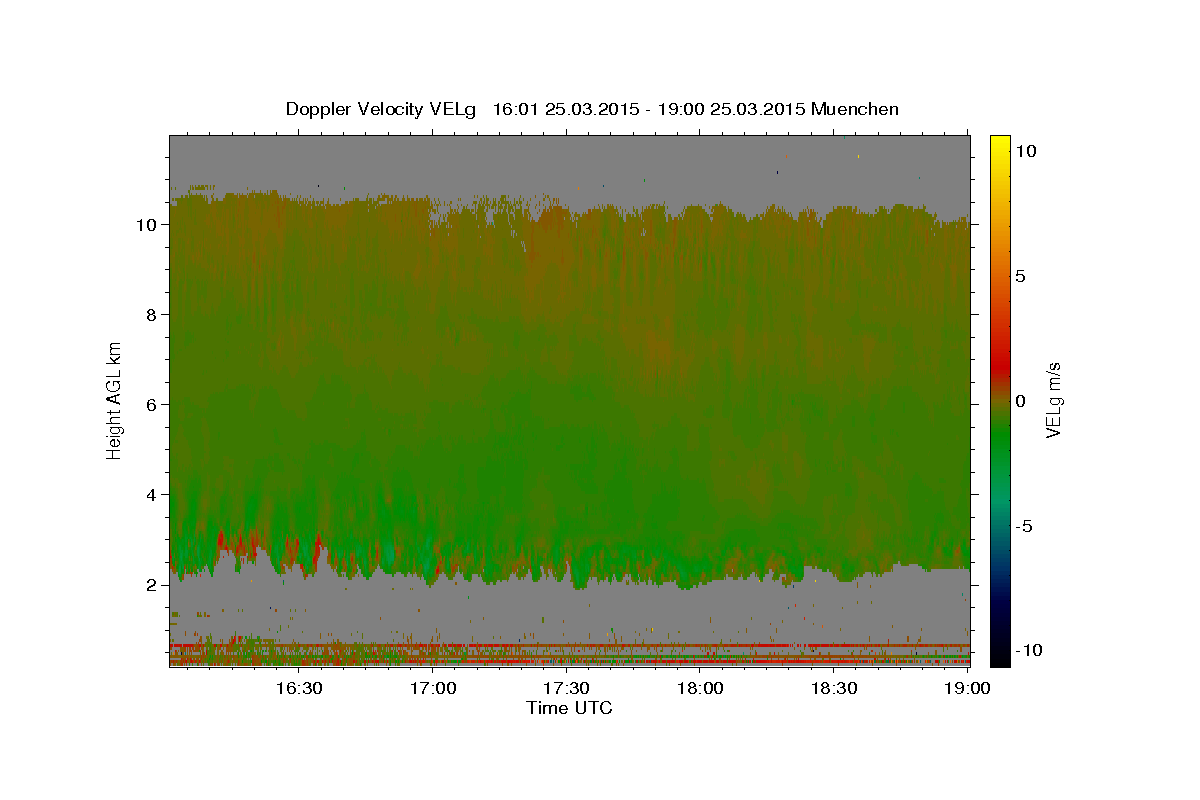This screenshot has width=1200, height=800.
Task: Click the 18:00 time tick label
Action: pos(701,688)
